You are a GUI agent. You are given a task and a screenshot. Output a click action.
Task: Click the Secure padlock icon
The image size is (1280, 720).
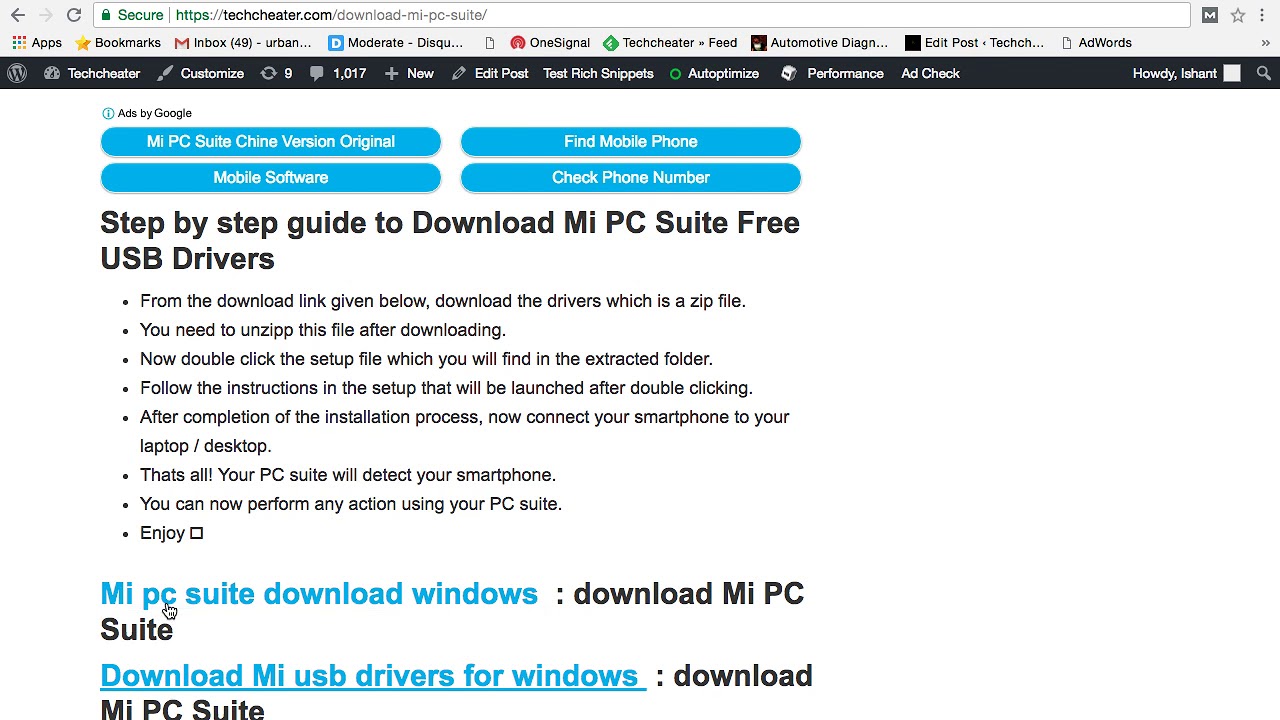[106, 15]
